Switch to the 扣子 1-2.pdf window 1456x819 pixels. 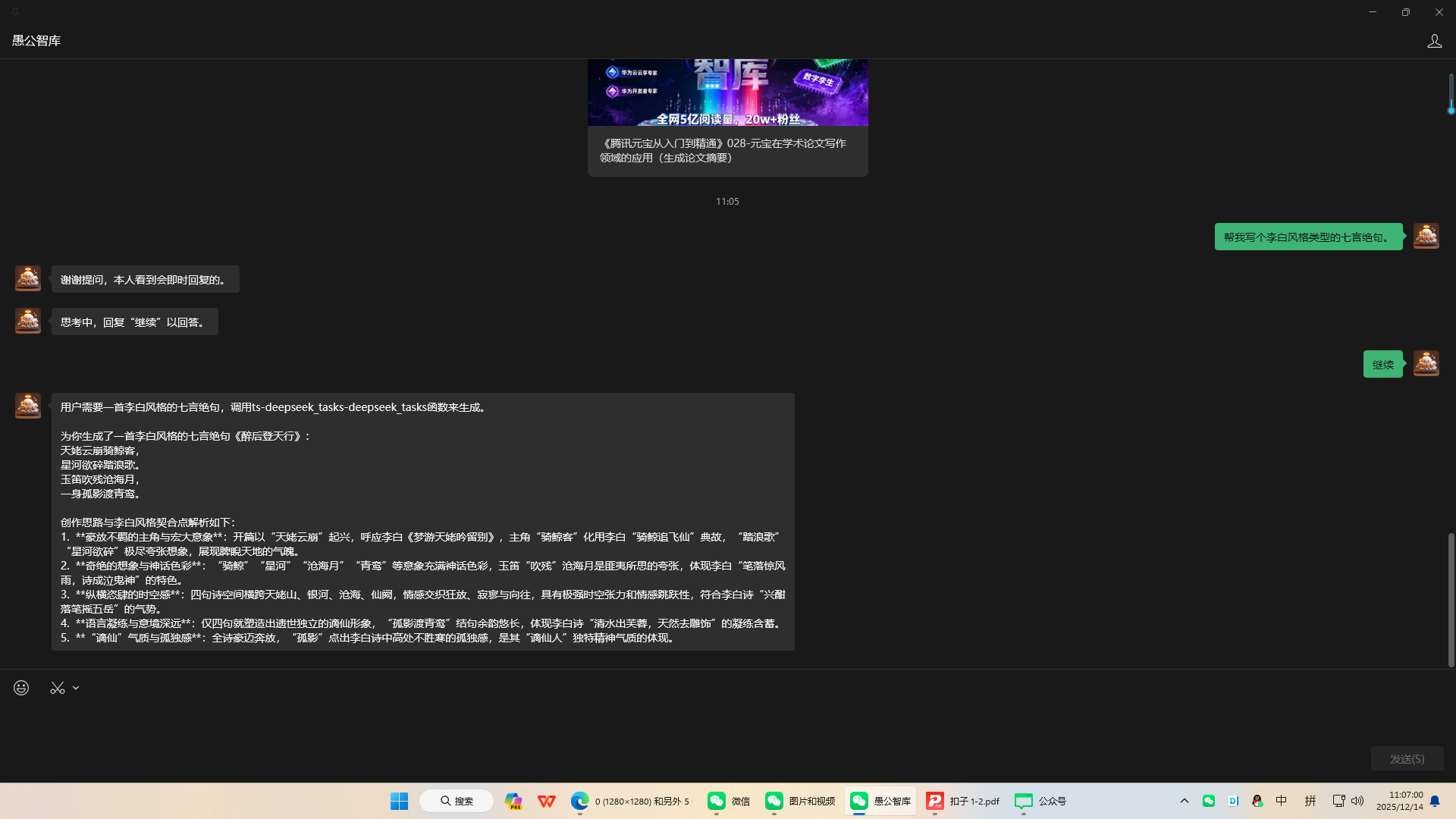tap(962, 801)
